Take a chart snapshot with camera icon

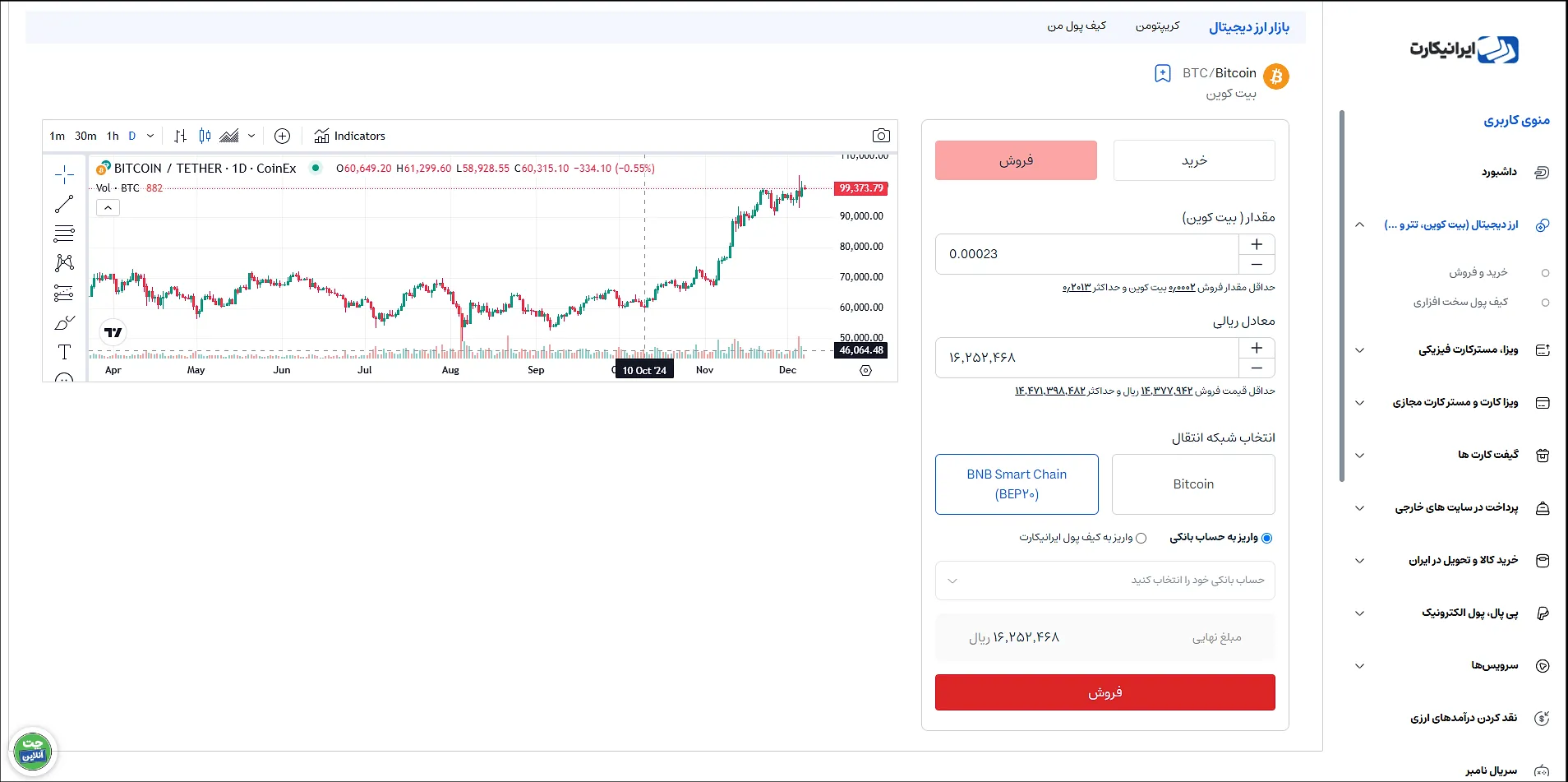coord(881,136)
